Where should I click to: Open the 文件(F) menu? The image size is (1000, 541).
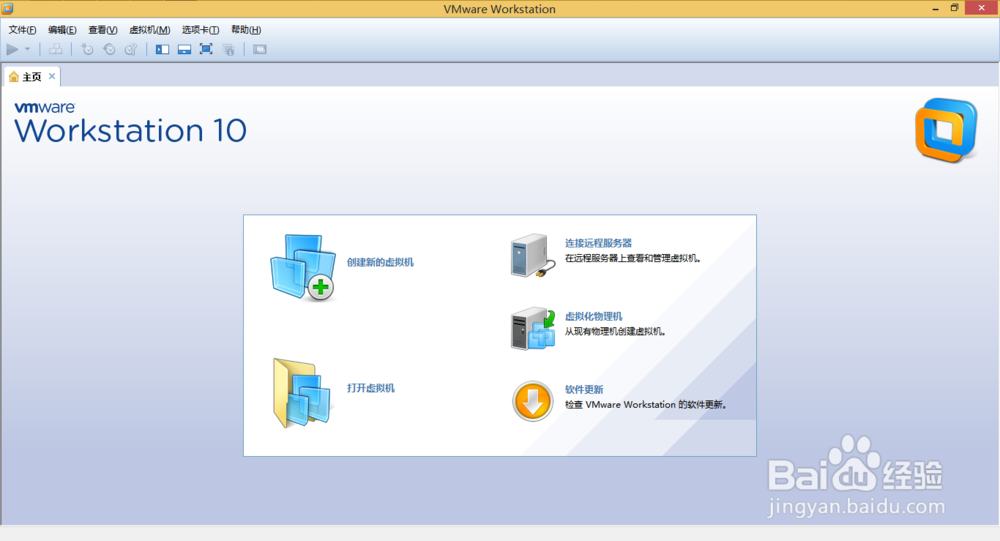coord(22,30)
